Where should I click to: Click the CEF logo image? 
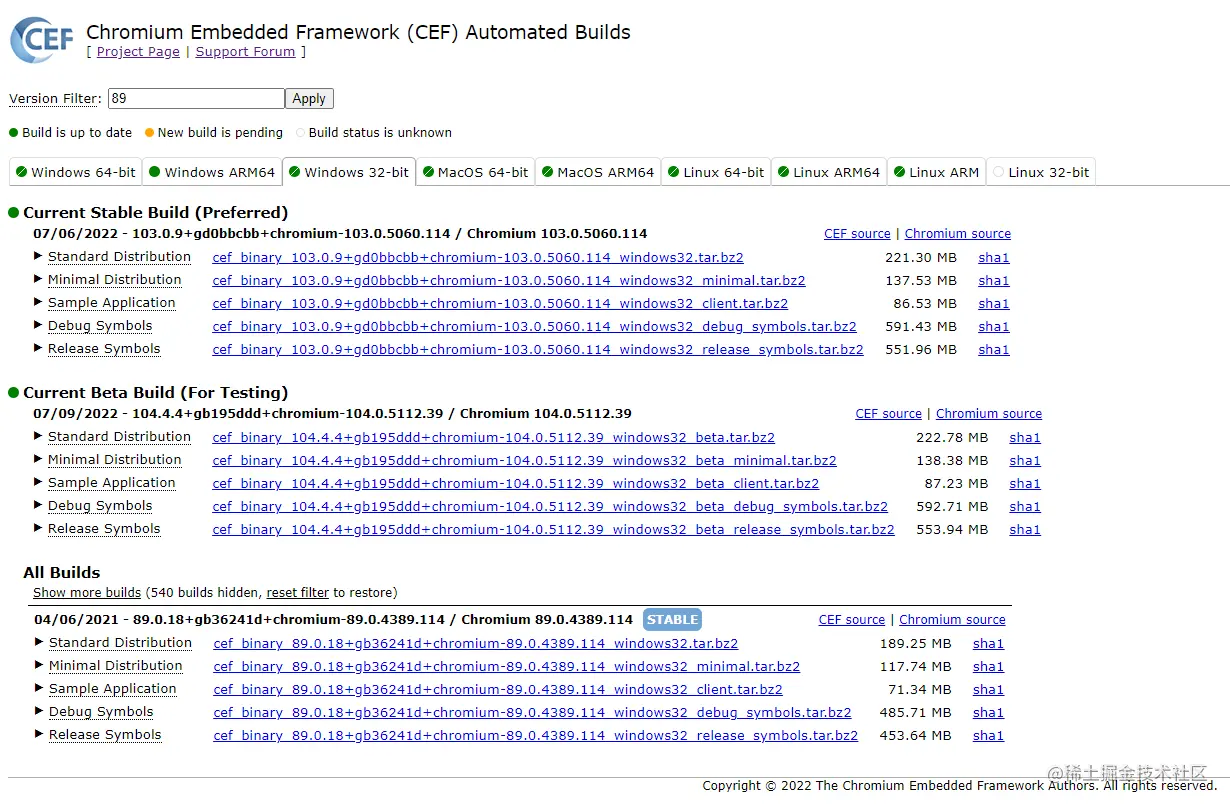42,39
